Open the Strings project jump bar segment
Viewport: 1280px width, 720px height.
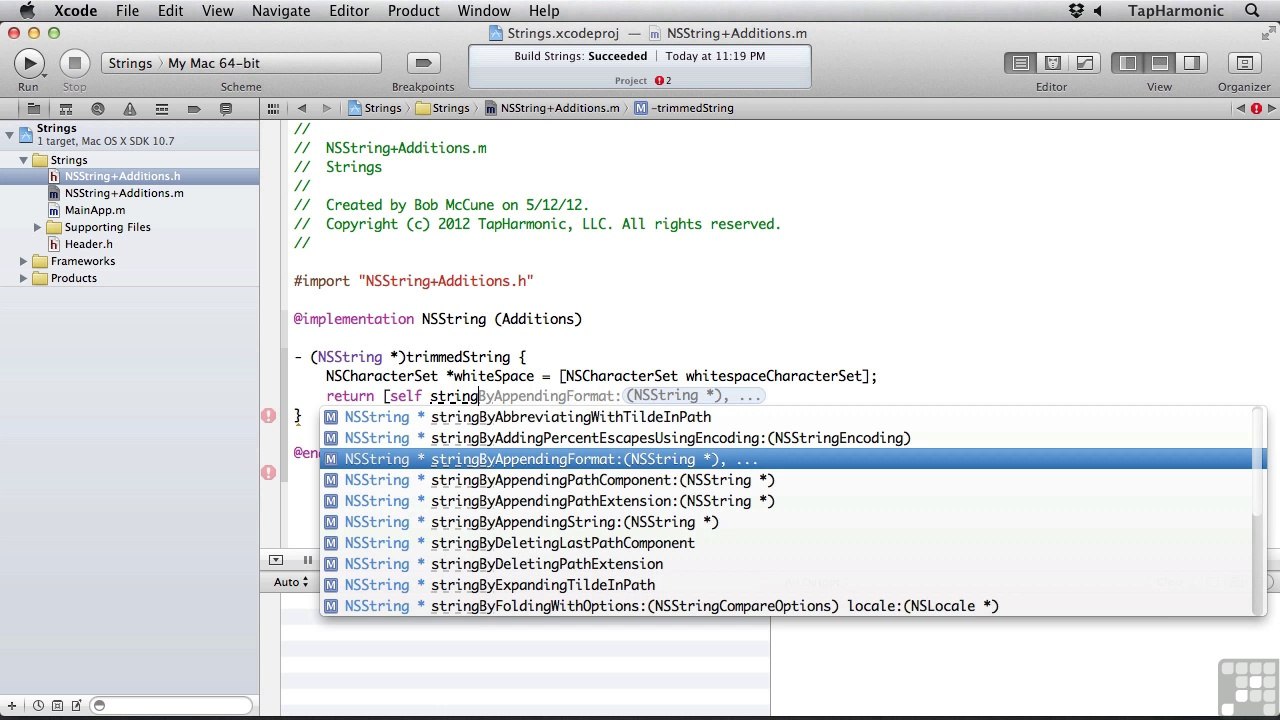pos(375,108)
